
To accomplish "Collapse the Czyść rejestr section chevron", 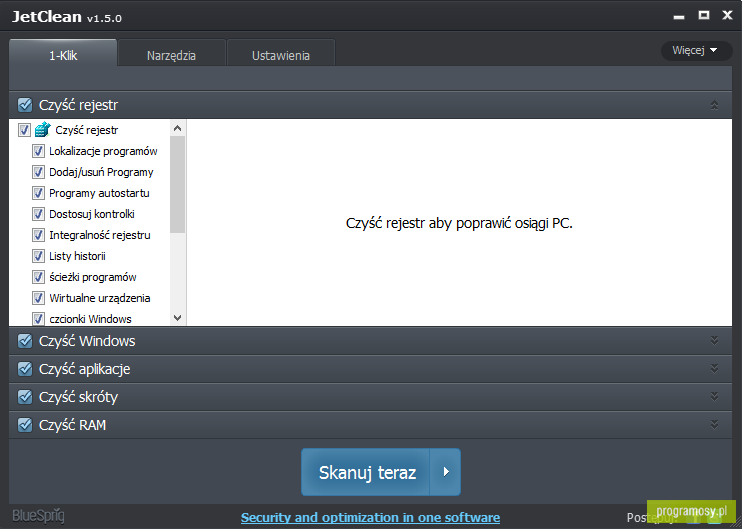I will click(x=714, y=105).
